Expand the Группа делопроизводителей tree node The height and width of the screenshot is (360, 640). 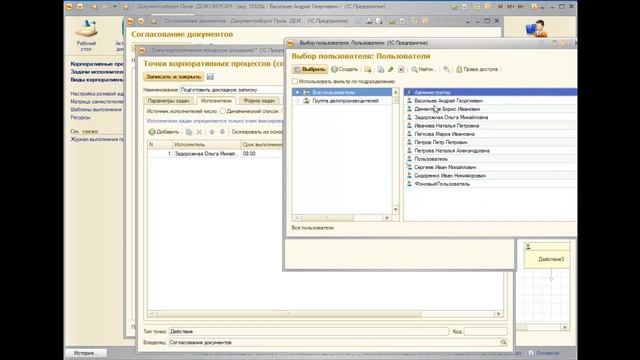click(297, 101)
